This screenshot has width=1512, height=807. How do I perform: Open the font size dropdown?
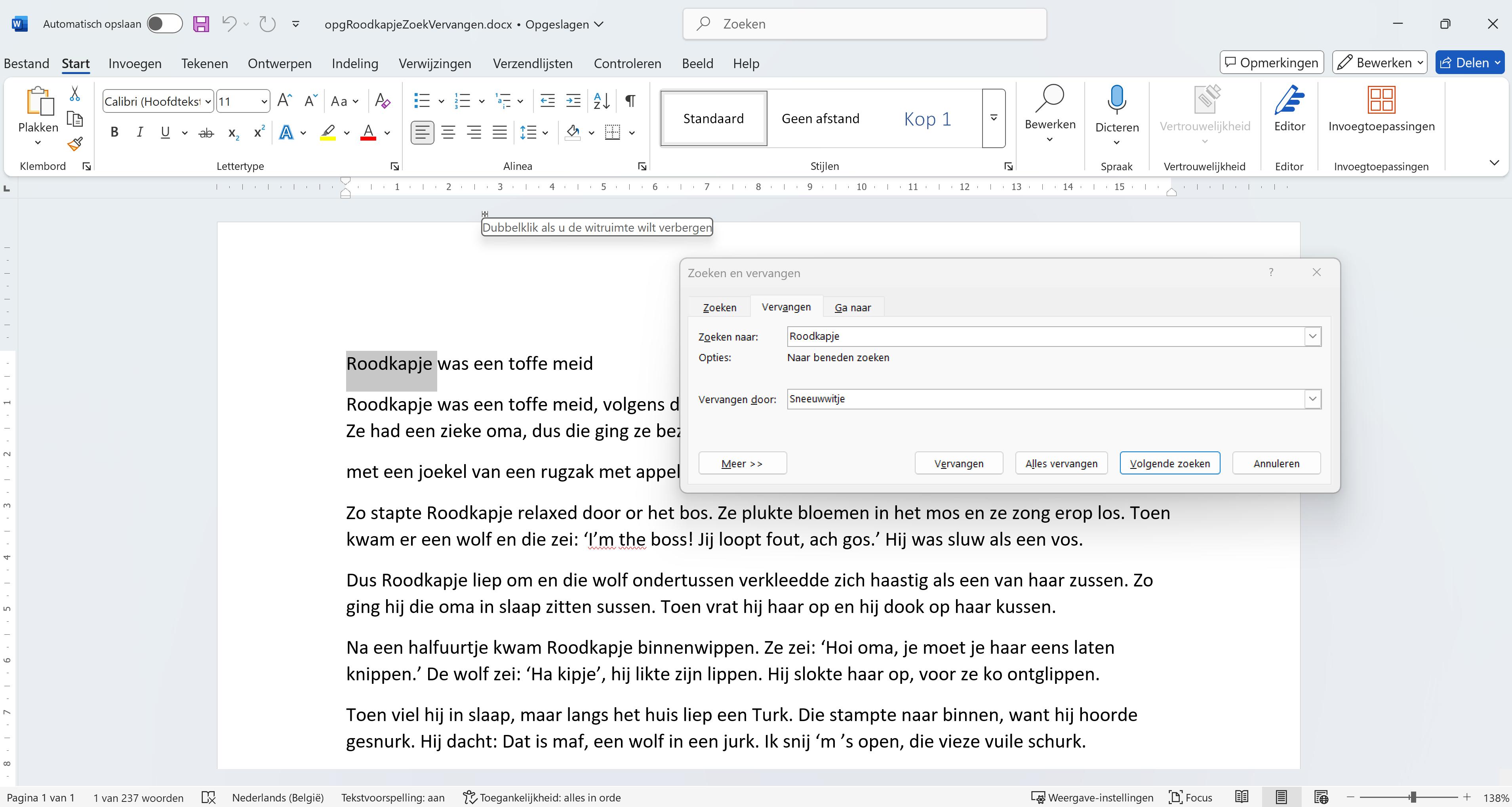point(264,101)
